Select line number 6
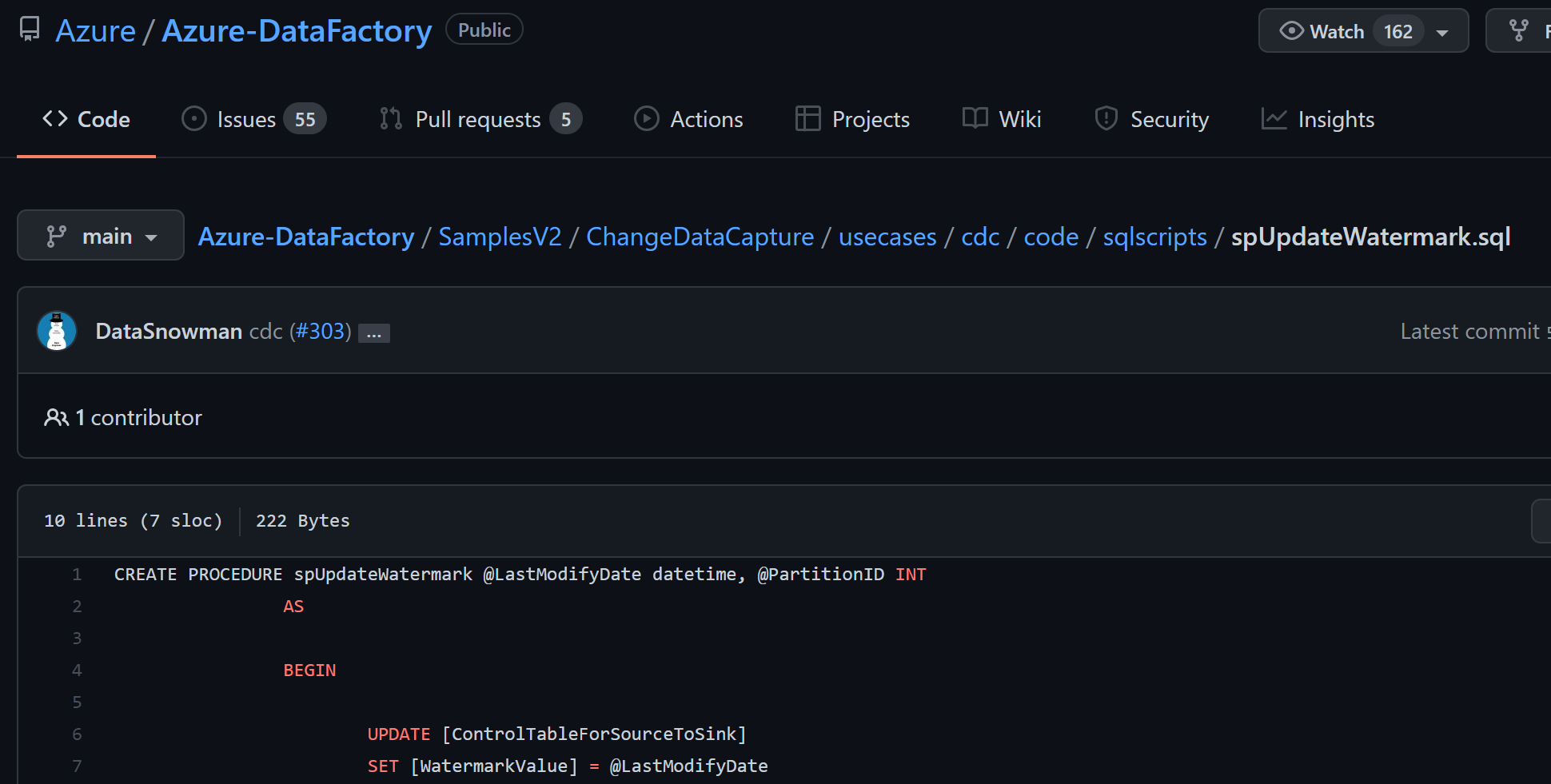1551x784 pixels. coord(77,734)
